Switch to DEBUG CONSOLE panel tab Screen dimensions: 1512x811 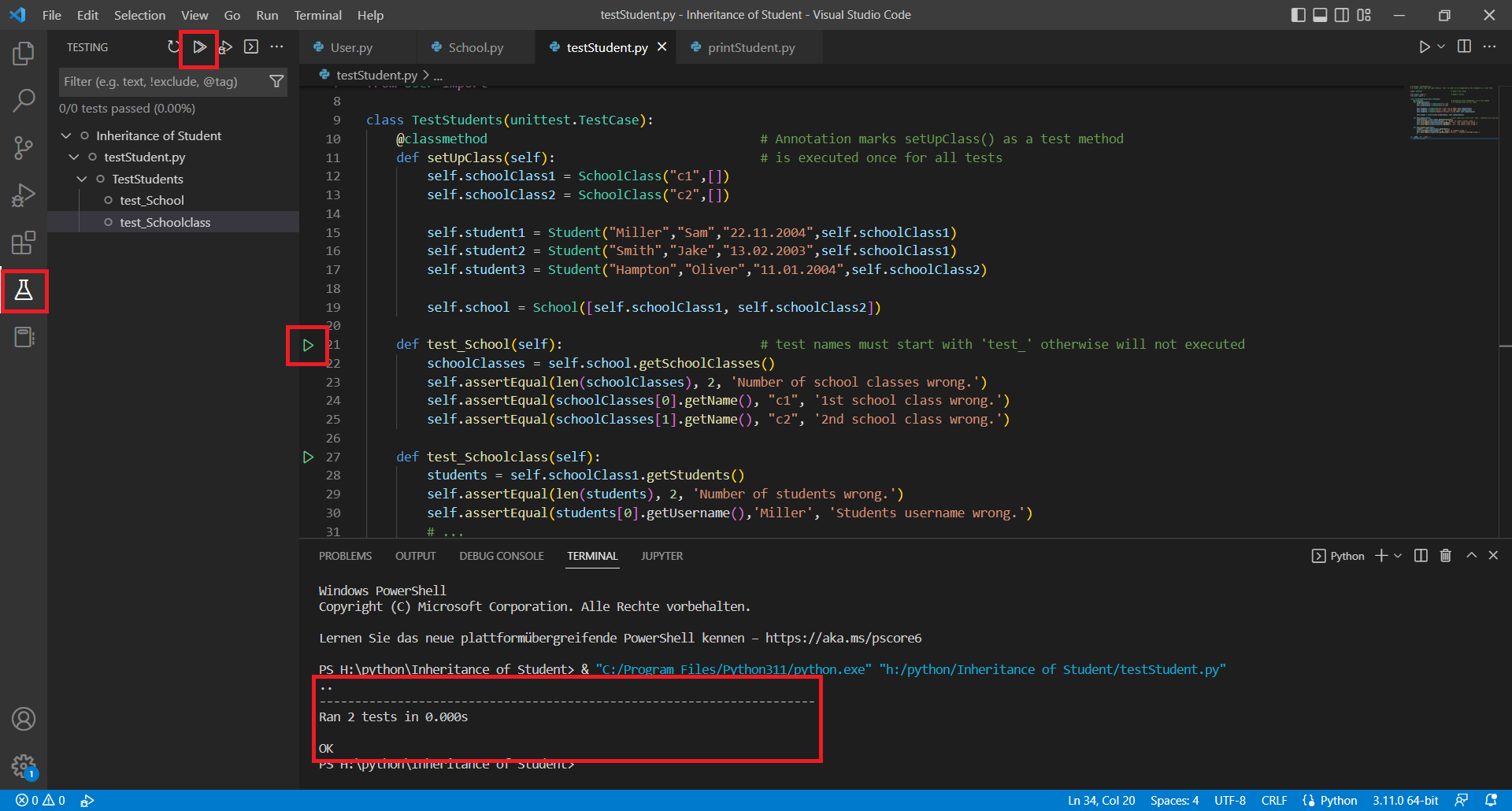[x=502, y=556]
